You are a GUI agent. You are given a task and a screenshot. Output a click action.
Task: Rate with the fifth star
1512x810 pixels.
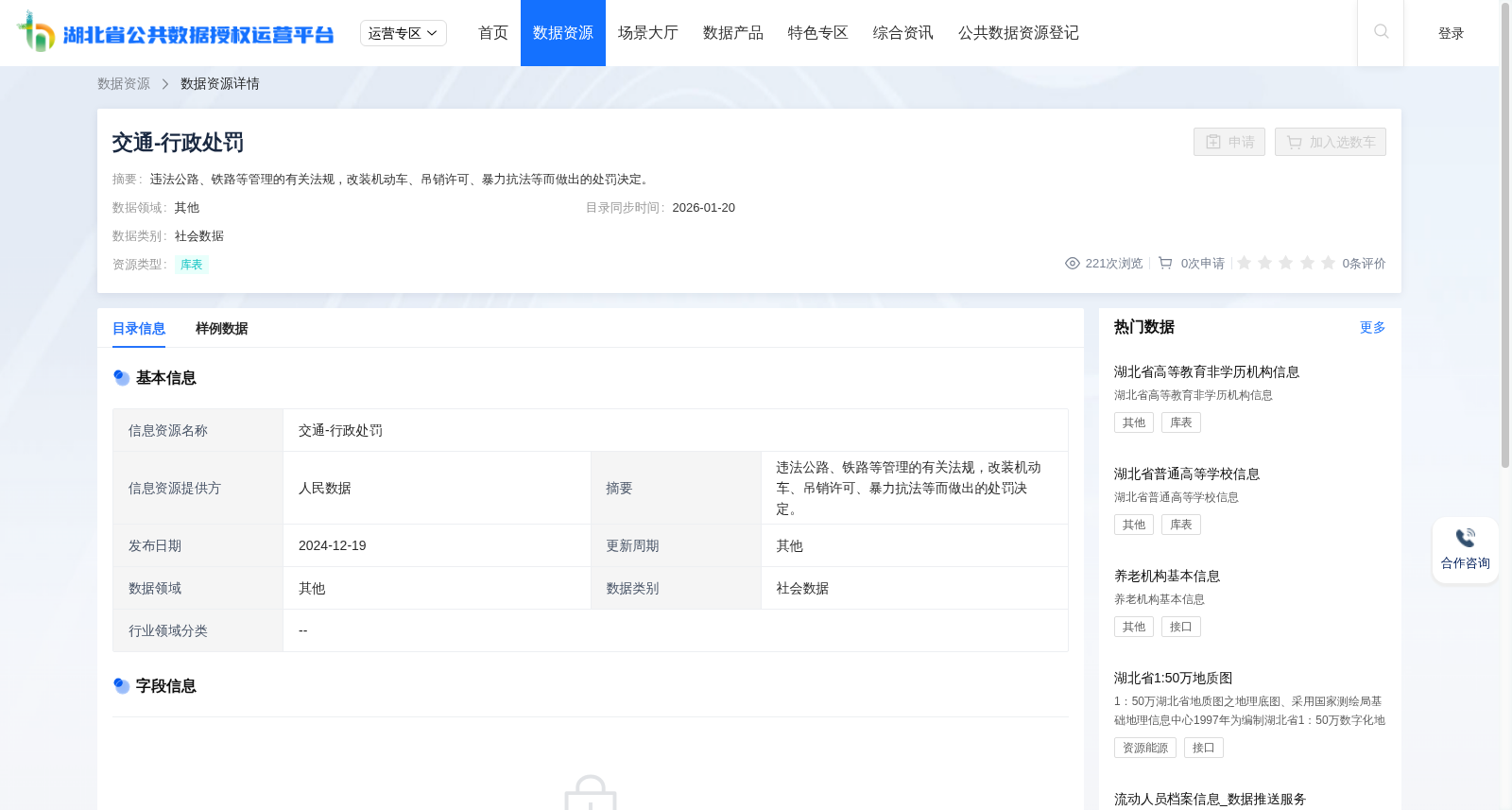(x=1328, y=263)
